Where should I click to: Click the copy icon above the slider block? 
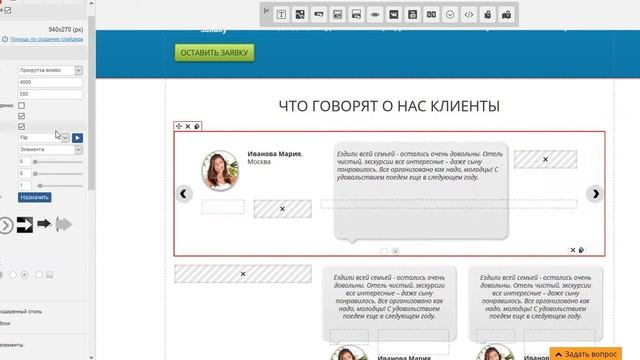(x=197, y=127)
